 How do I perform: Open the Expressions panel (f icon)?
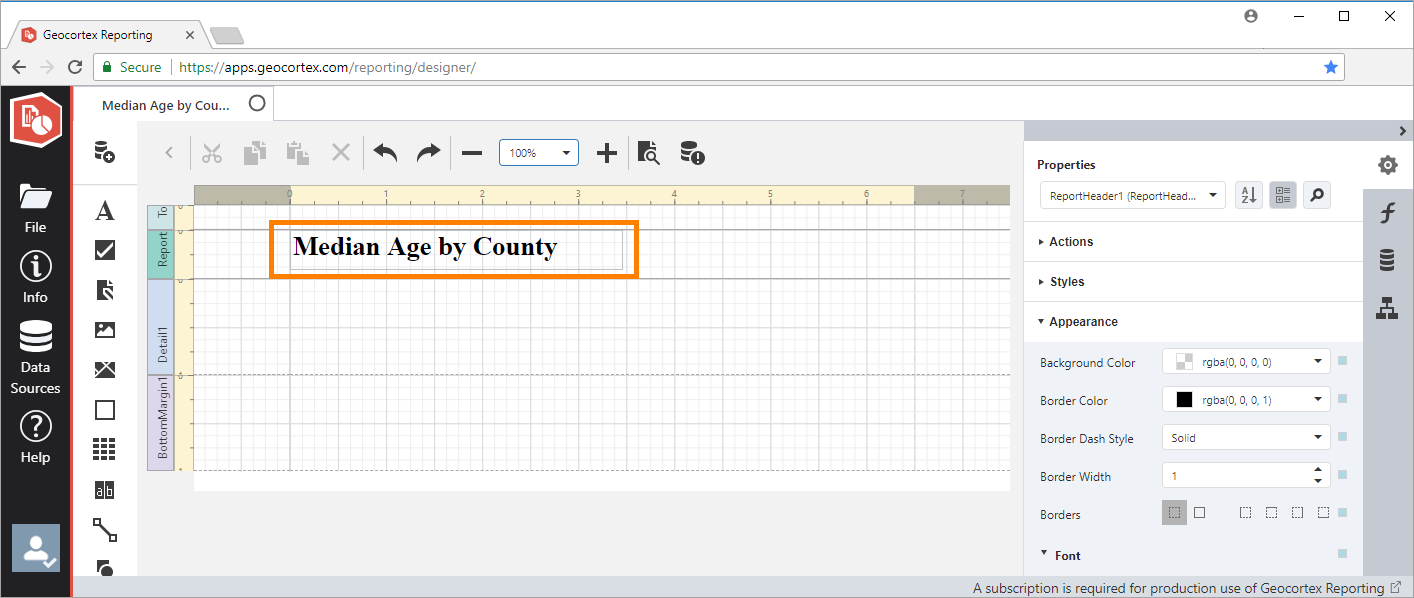pyautogui.click(x=1387, y=213)
